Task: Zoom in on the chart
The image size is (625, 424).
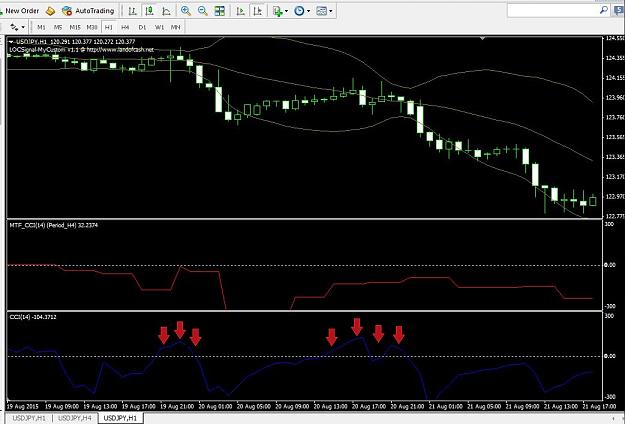Action: [186, 11]
